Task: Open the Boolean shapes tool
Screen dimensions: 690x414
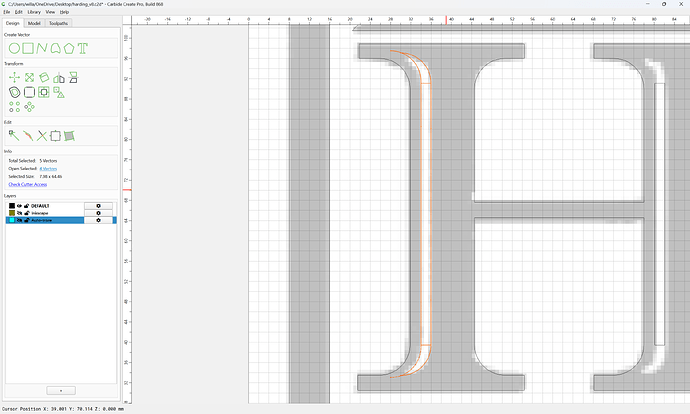Action: point(59,92)
